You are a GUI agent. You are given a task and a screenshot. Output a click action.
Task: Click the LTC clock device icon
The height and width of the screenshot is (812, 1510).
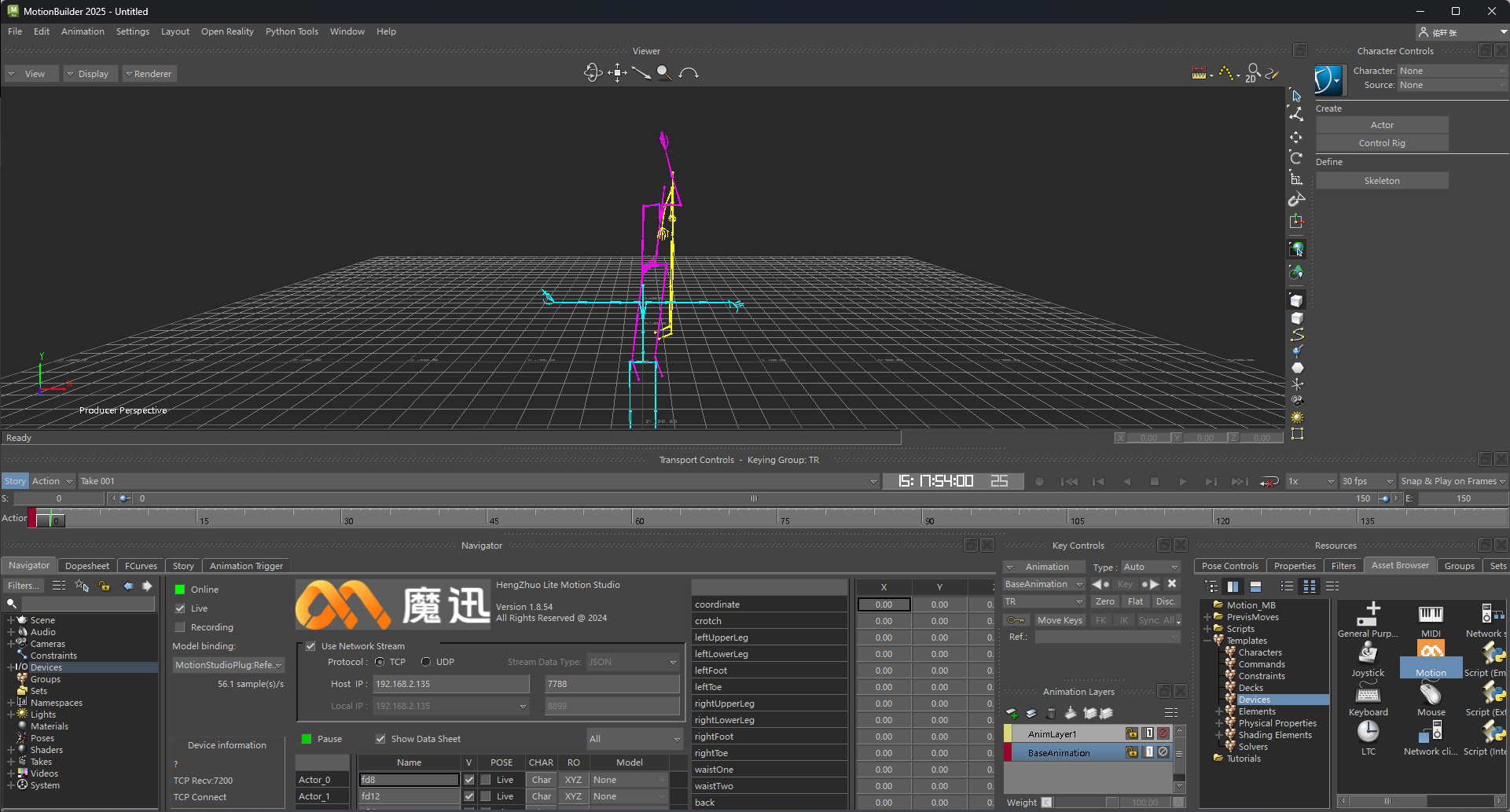[1368, 733]
